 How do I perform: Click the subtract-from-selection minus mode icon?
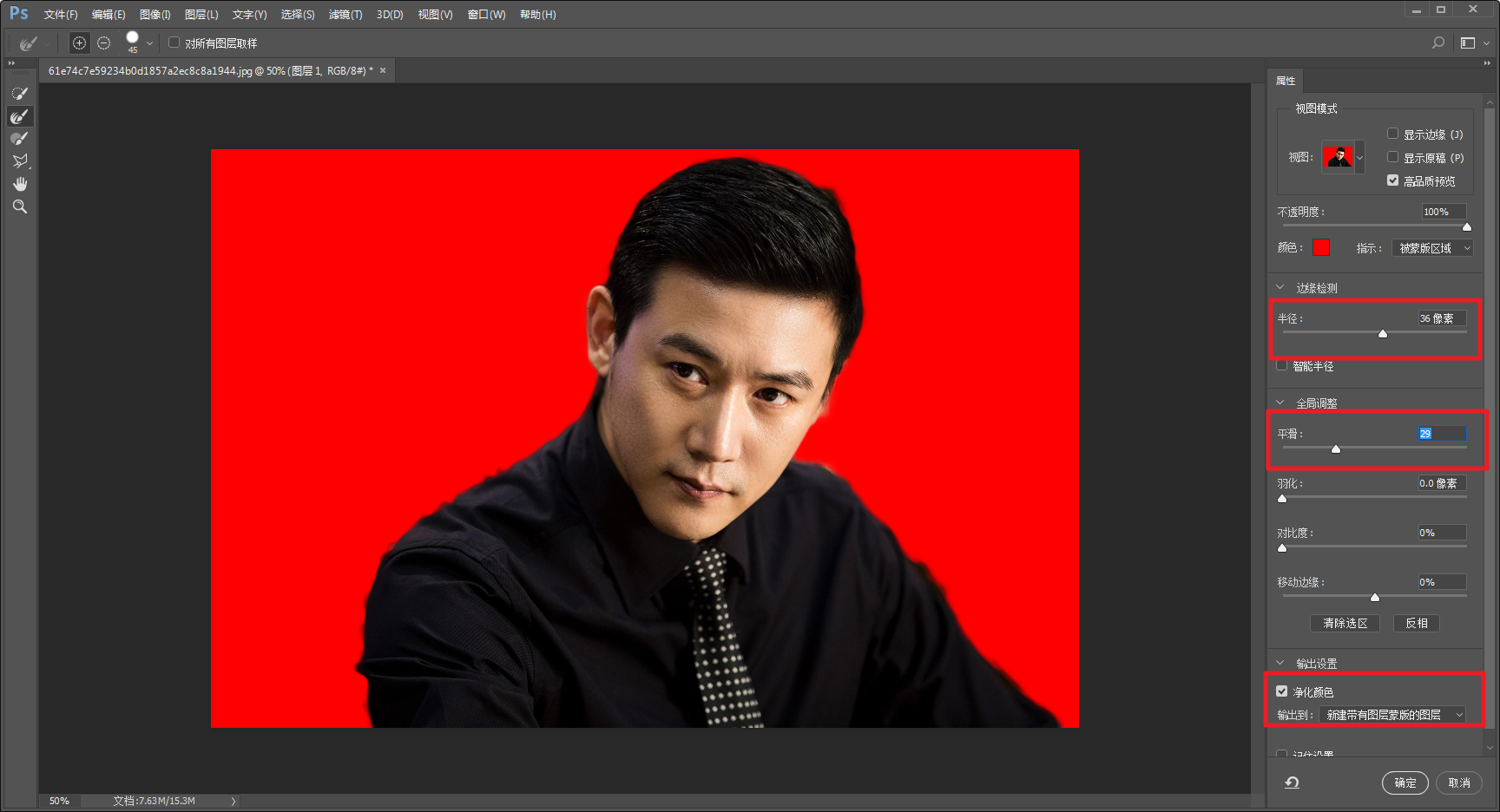pos(104,43)
